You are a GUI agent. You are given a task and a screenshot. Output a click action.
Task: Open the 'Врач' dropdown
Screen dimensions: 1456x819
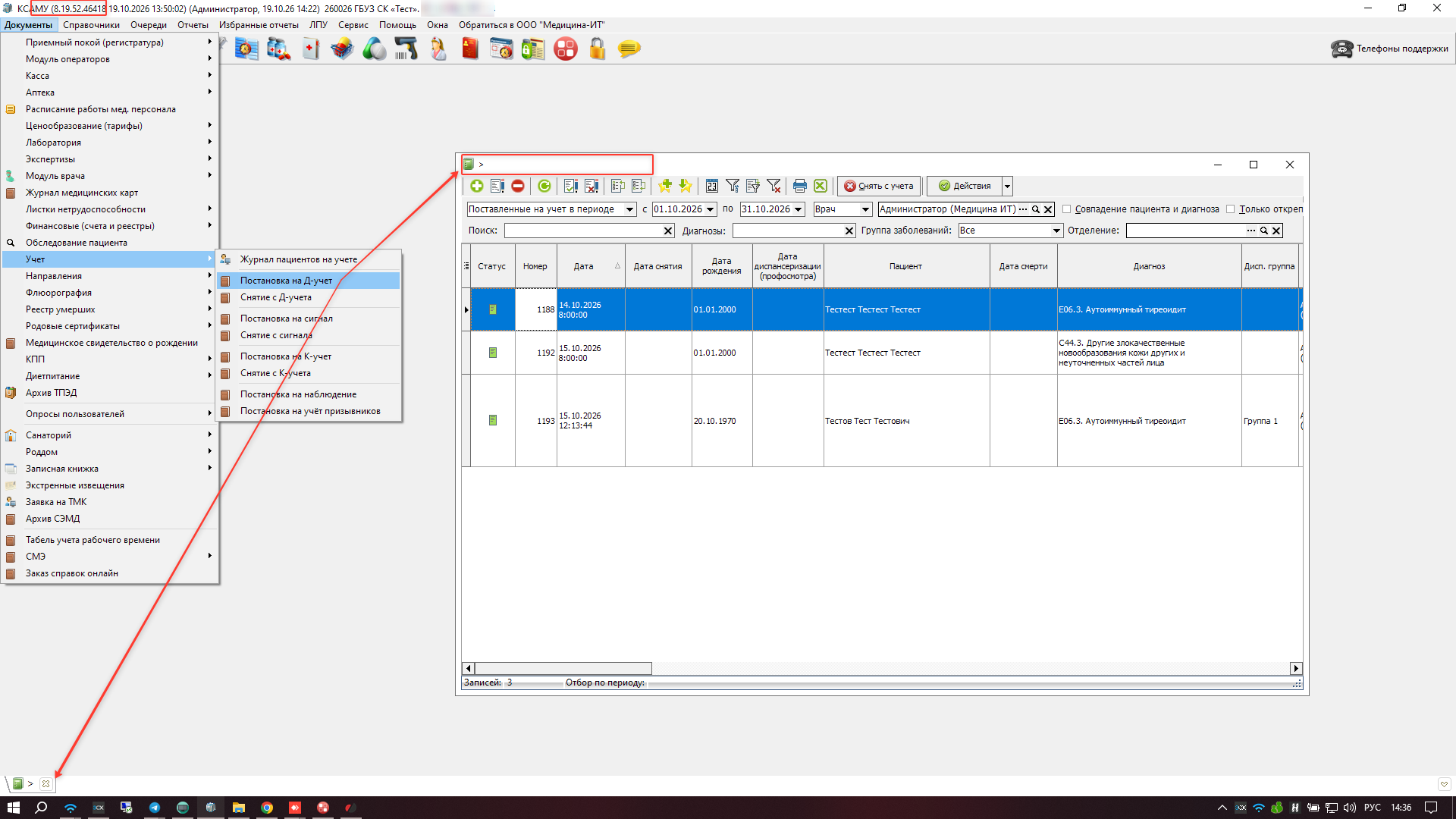point(865,209)
